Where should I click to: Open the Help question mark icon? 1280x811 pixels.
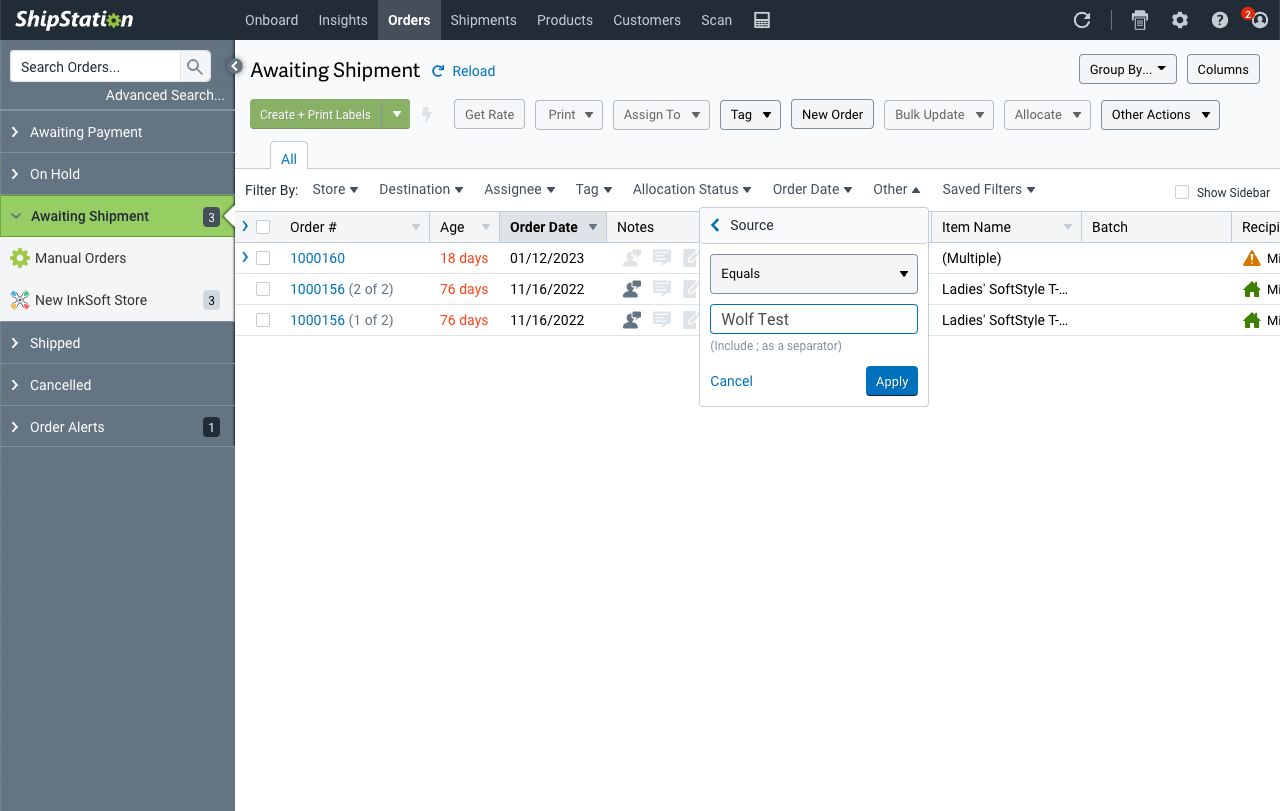click(1219, 19)
